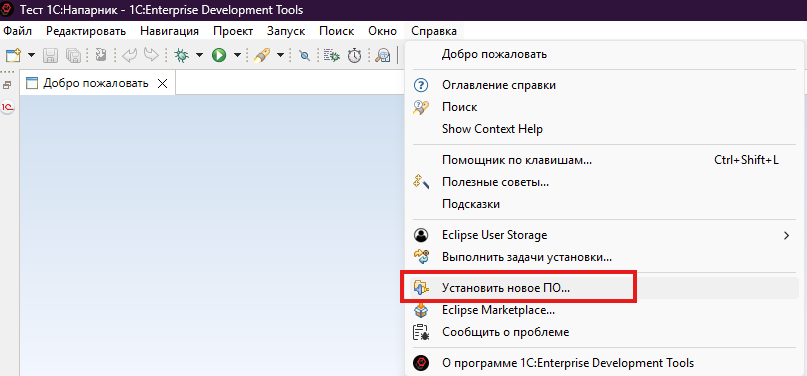Click the Save floppy disk icon
The image size is (807, 376).
pyautogui.click(x=50, y=55)
